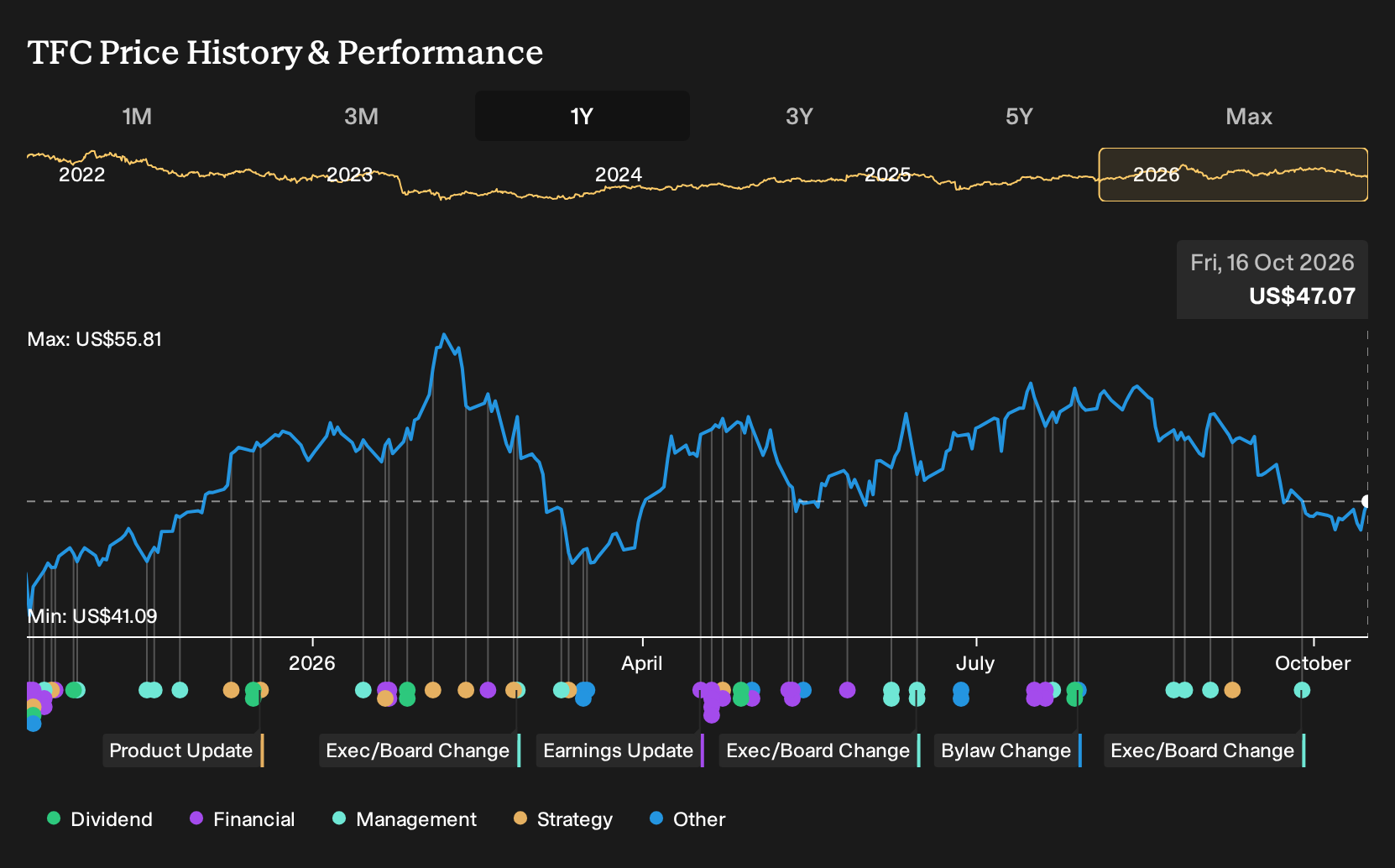Switch to the 3M time range
Viewport: 1395px width, 868px height.
[361, 116]
